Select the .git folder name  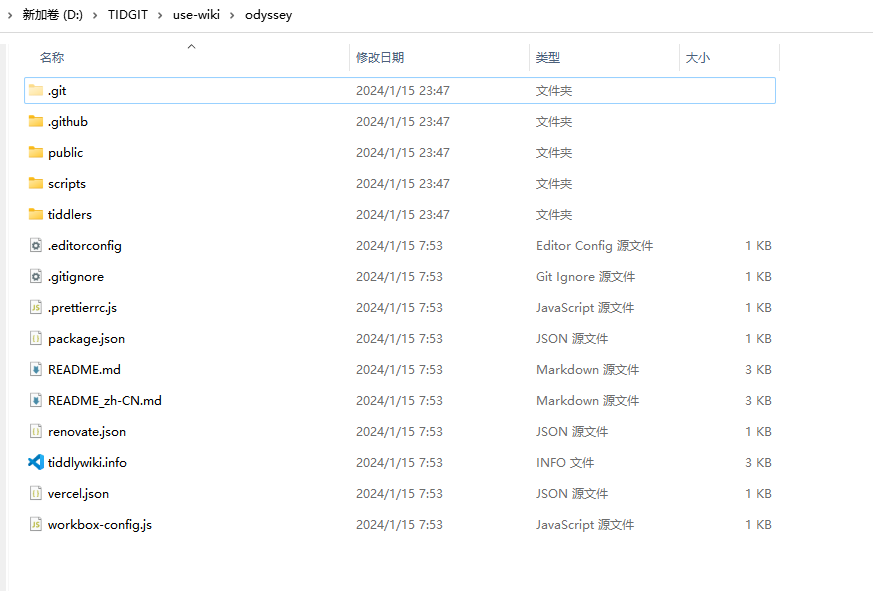point(57,90)
